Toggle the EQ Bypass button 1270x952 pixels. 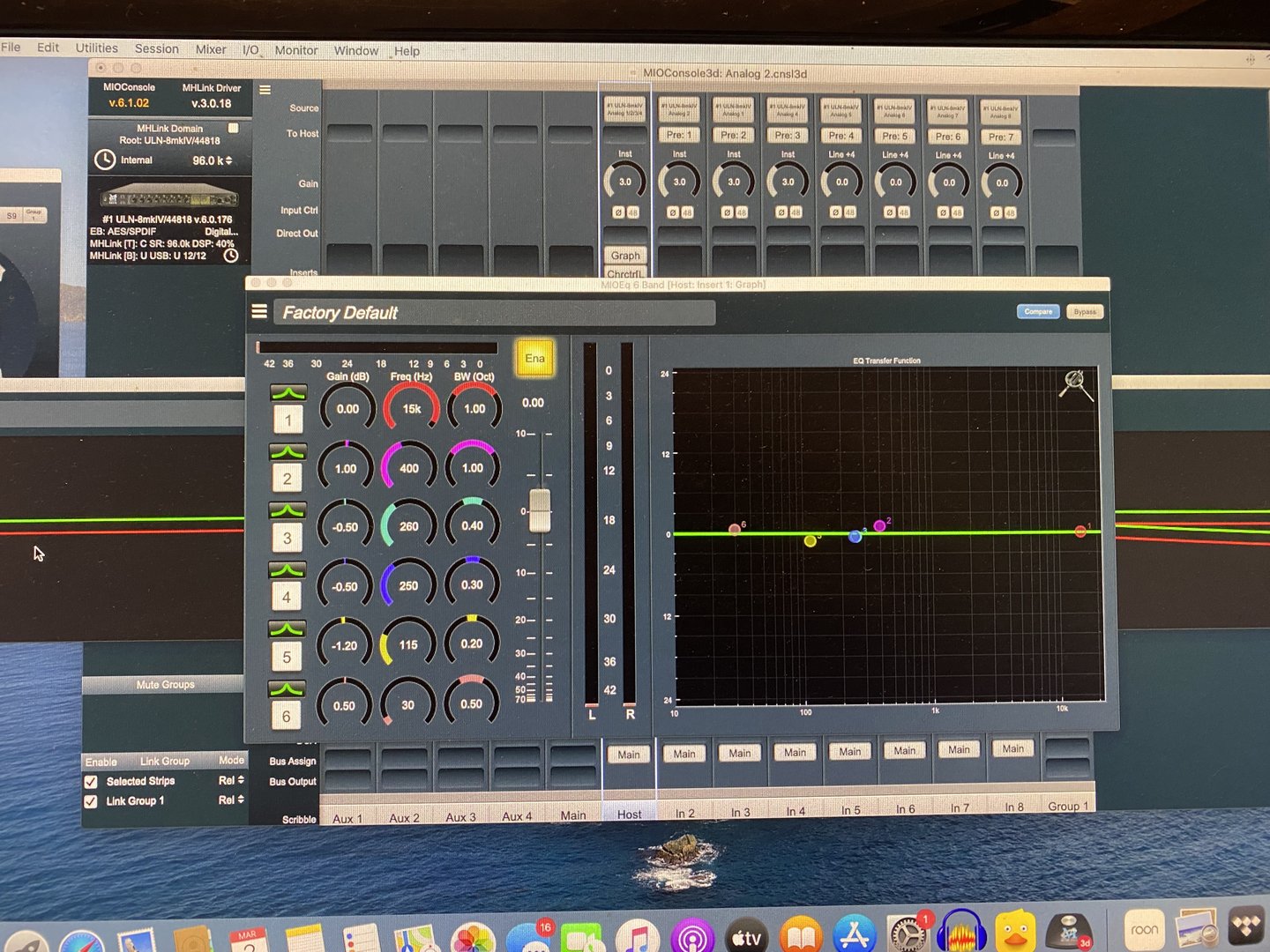click(x=1085, y=311)
